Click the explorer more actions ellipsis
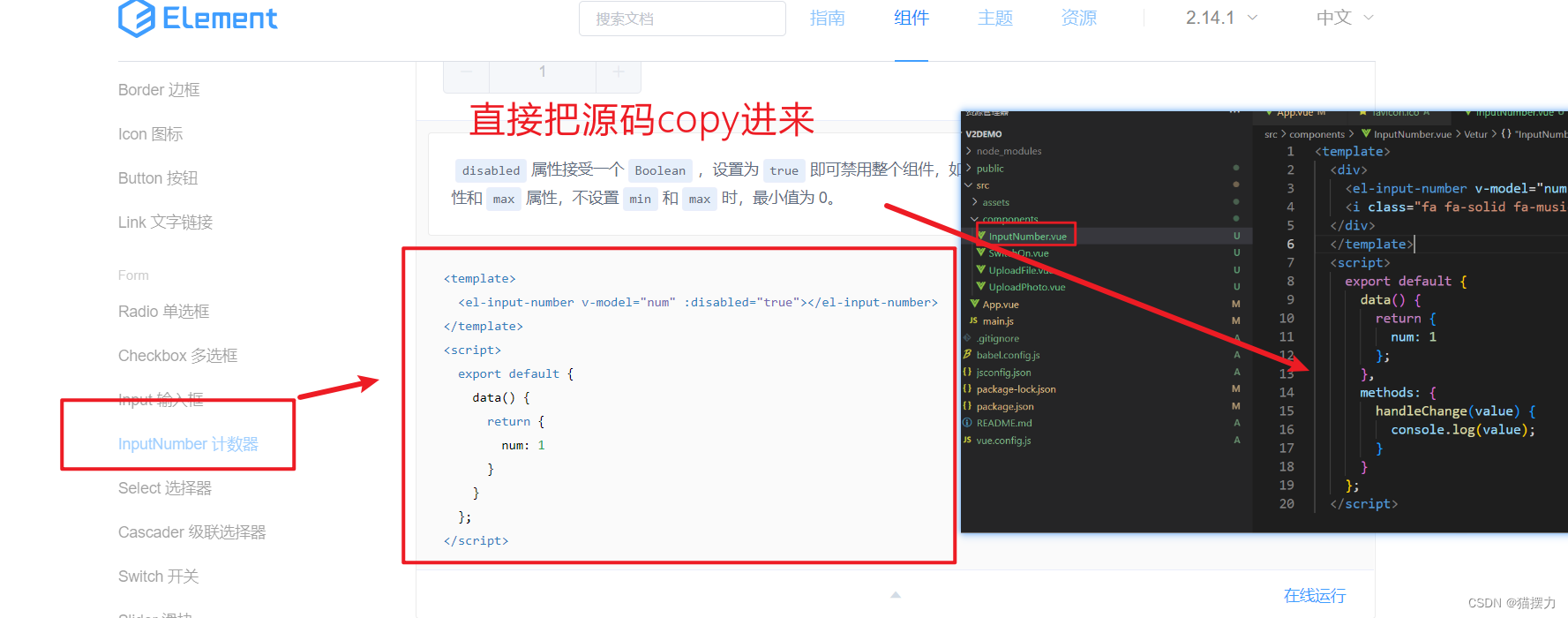 1234,113
